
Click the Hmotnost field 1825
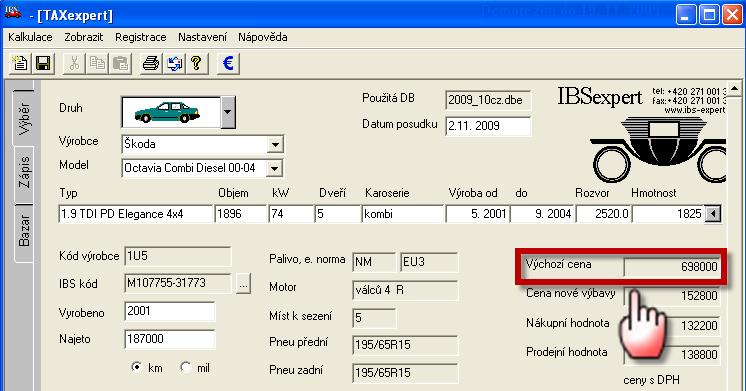(668, 214)
